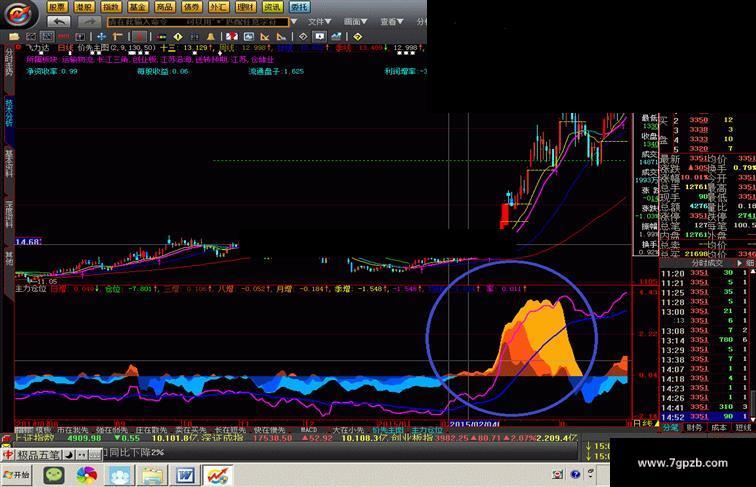Screen dimensions: 756x487
Task: Click the red dash line toolbar icon
Action: click(x=64, y=37)
